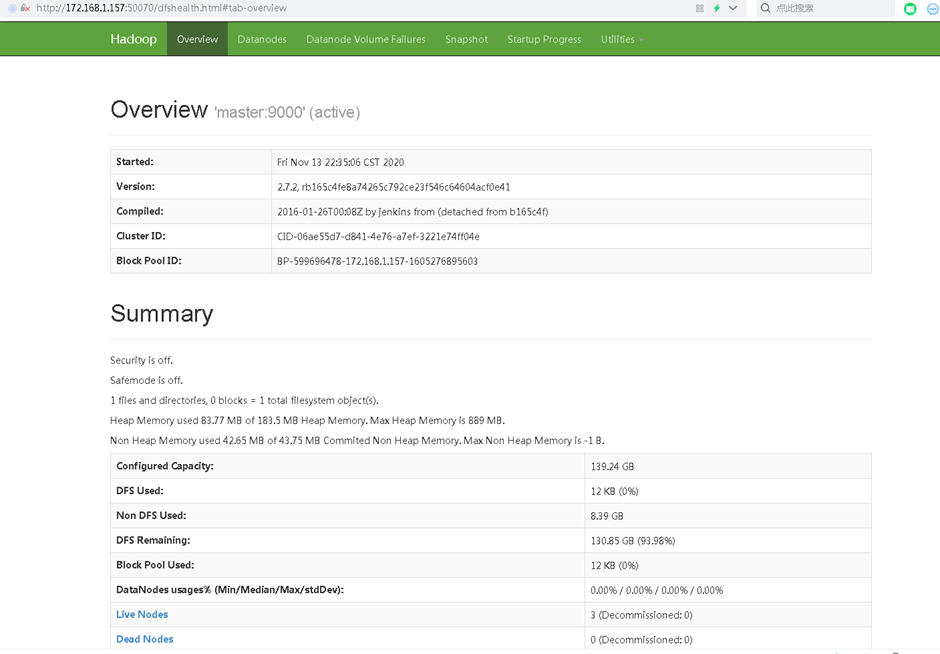
Task: Click the search magnifier icon
Action: (766, 8)
